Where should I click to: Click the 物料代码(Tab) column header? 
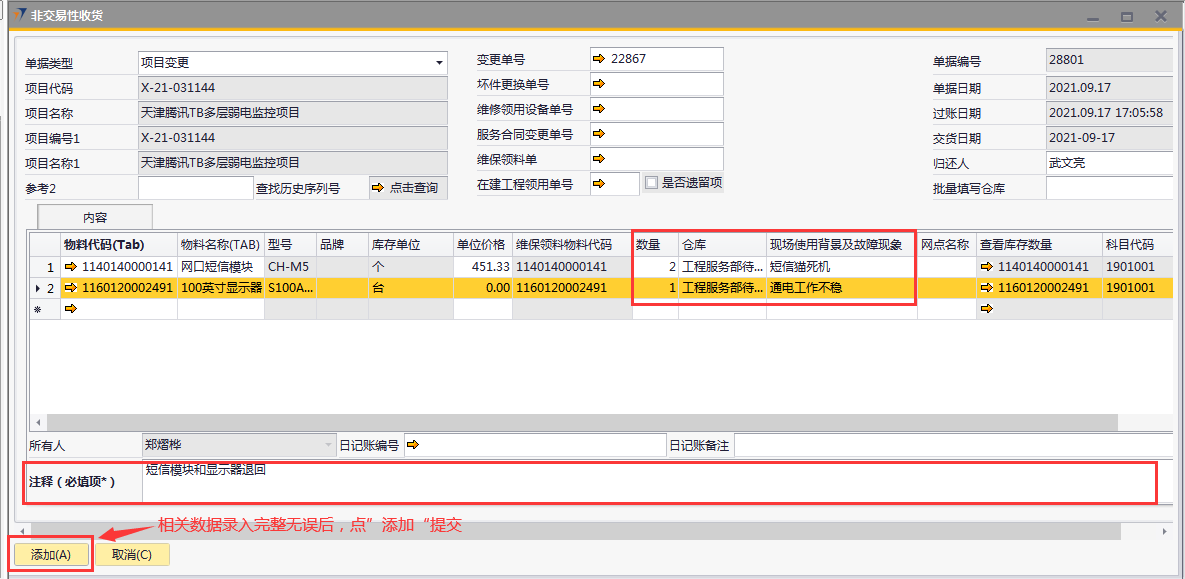(x=104, y=245)
